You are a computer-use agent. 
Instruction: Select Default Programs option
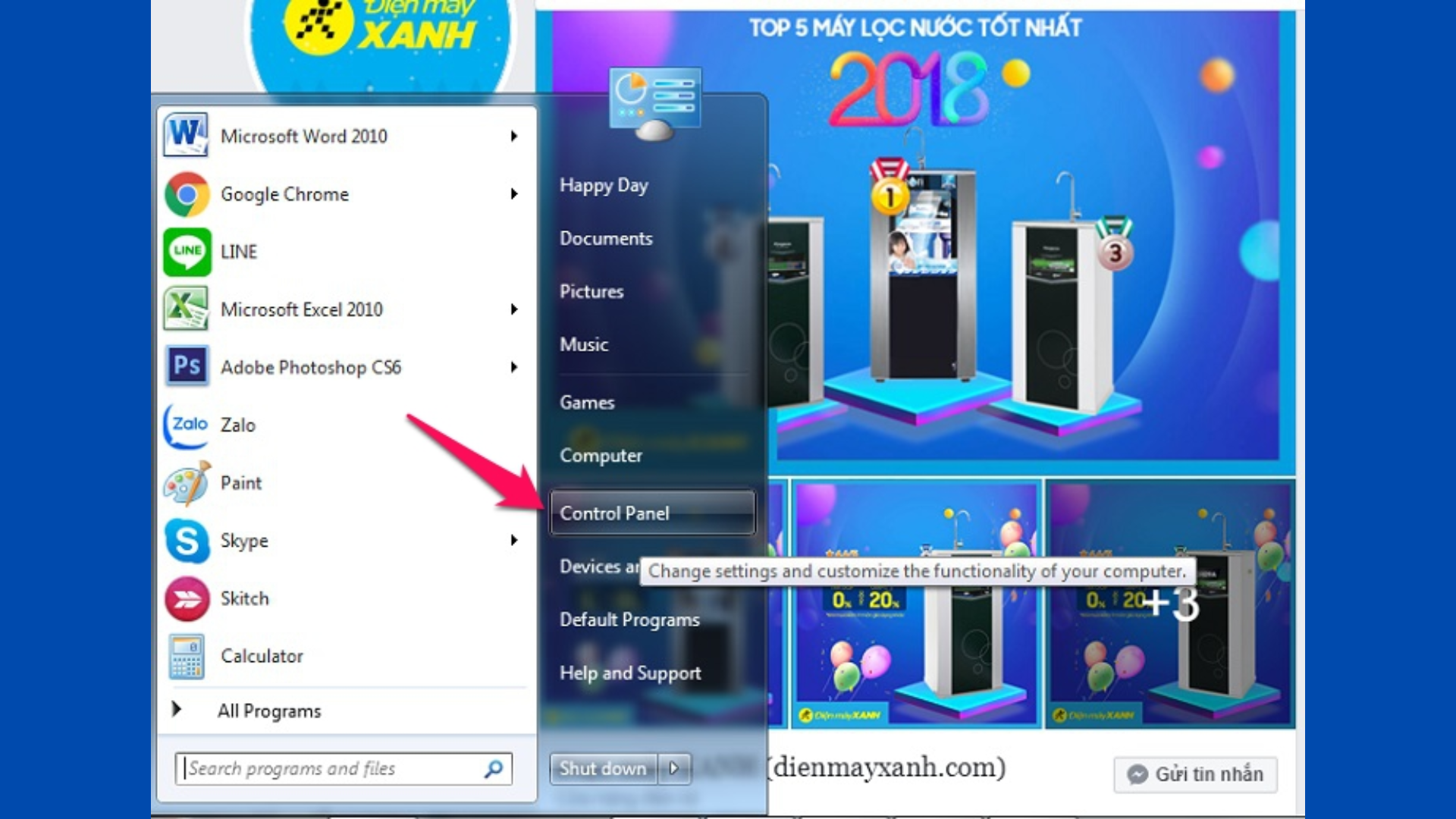628,619
